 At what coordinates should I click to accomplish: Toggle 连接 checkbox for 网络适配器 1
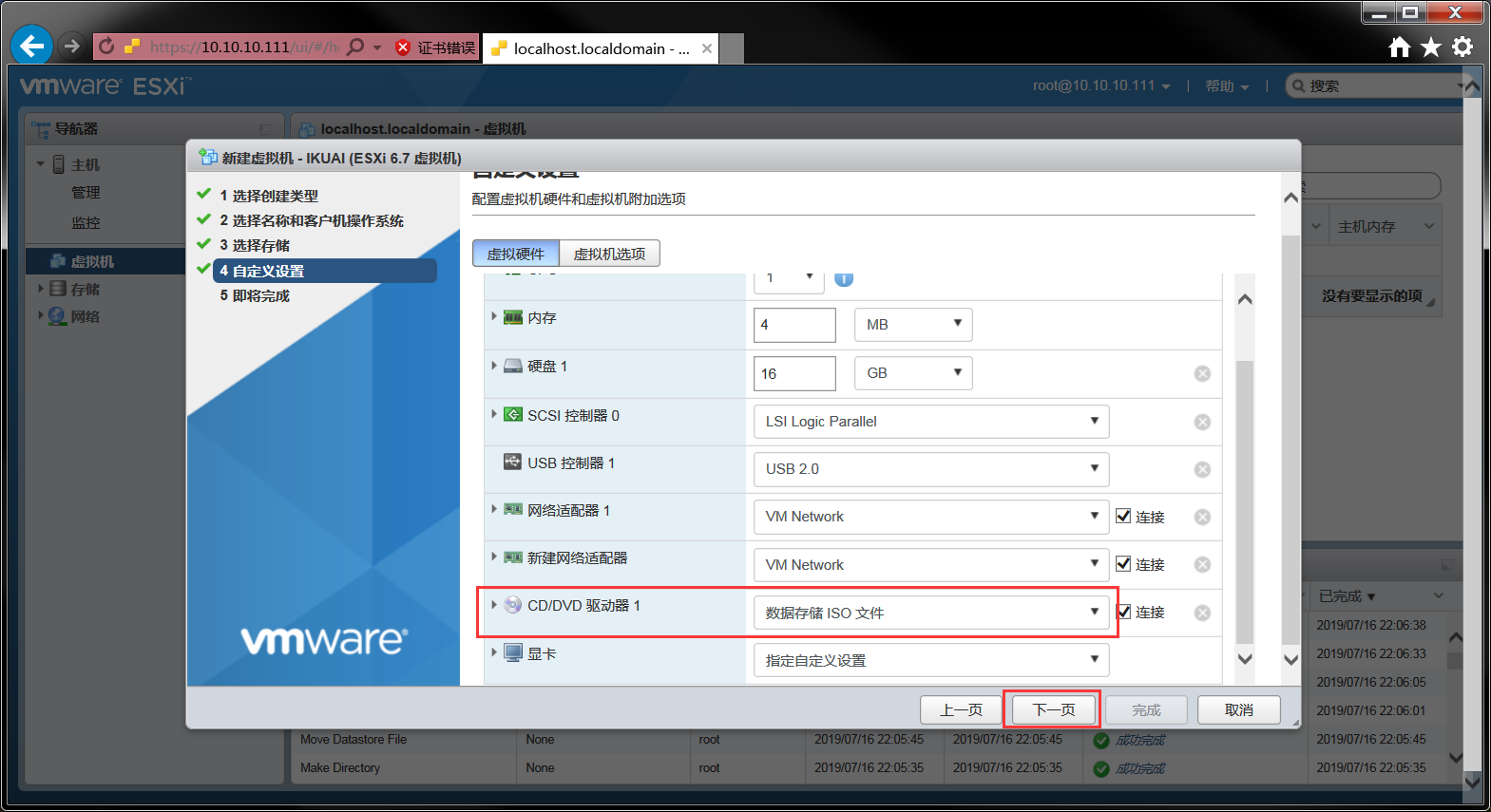1123,516
